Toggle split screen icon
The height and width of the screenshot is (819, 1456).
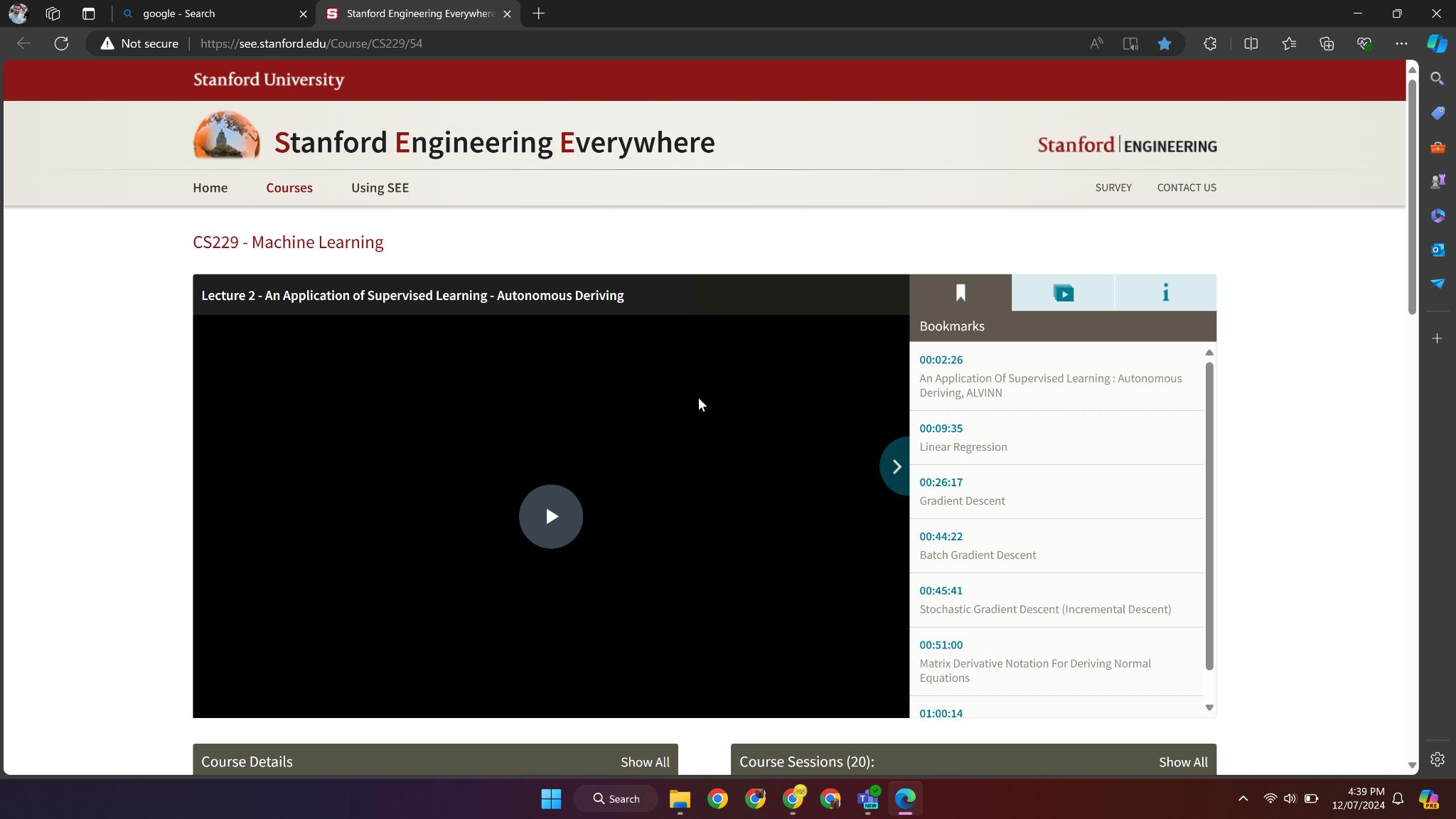1251,43
